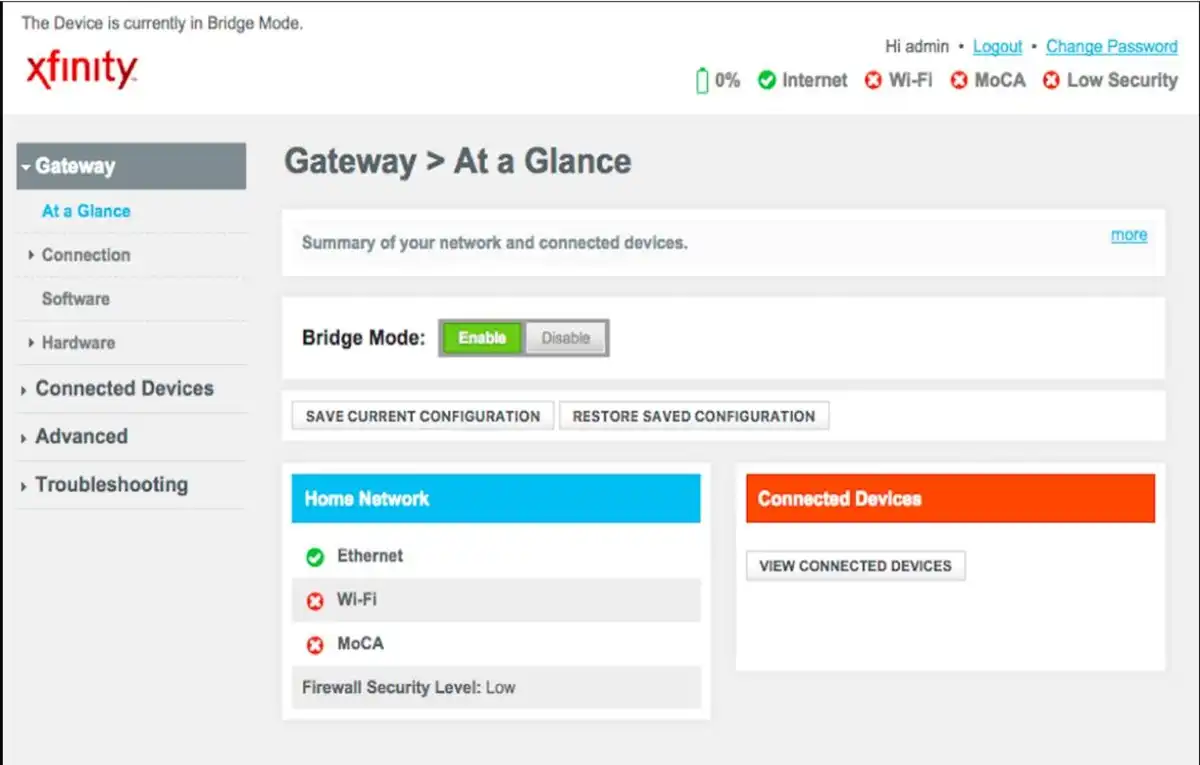Click the Logout link

point(997,46)
